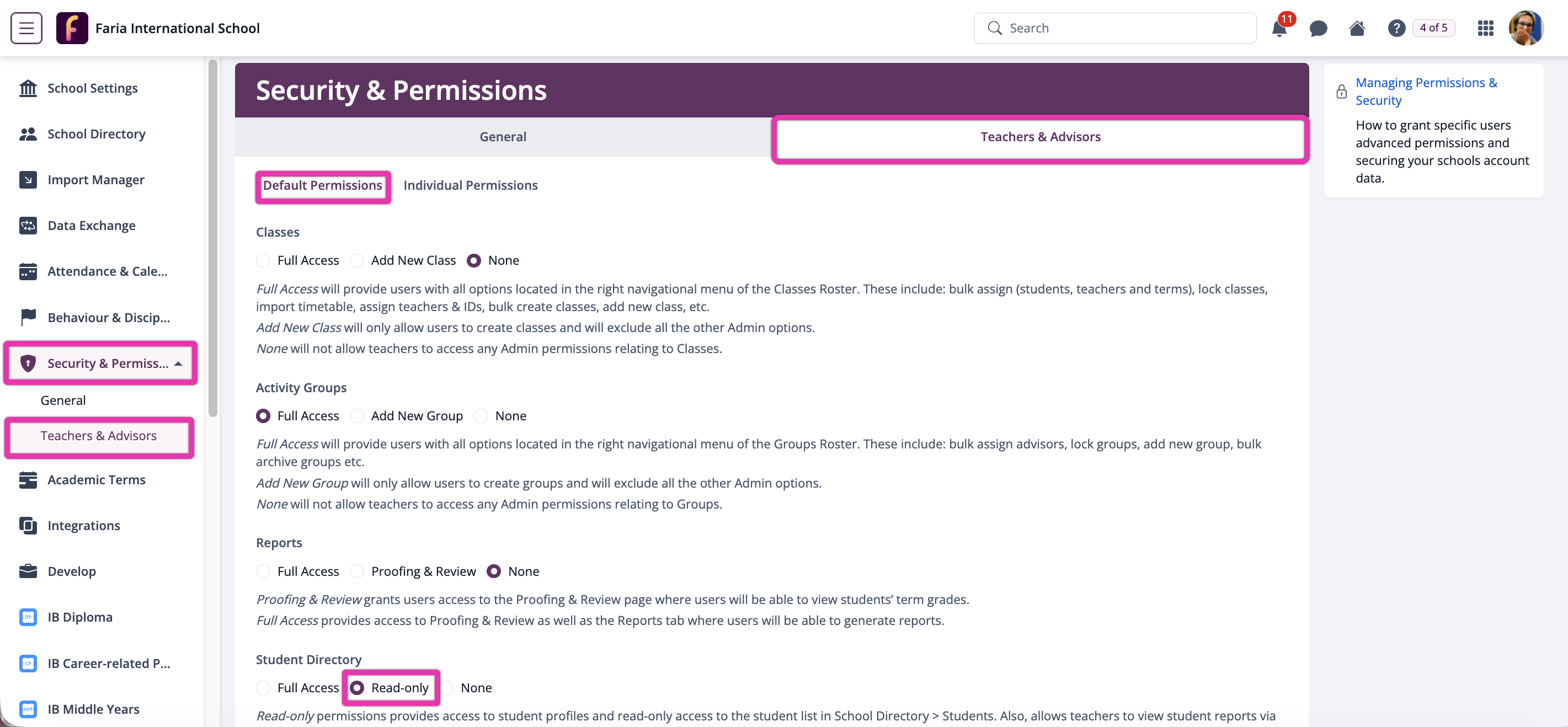Select Proofing & Review for Reports

[x=358, y=571]
